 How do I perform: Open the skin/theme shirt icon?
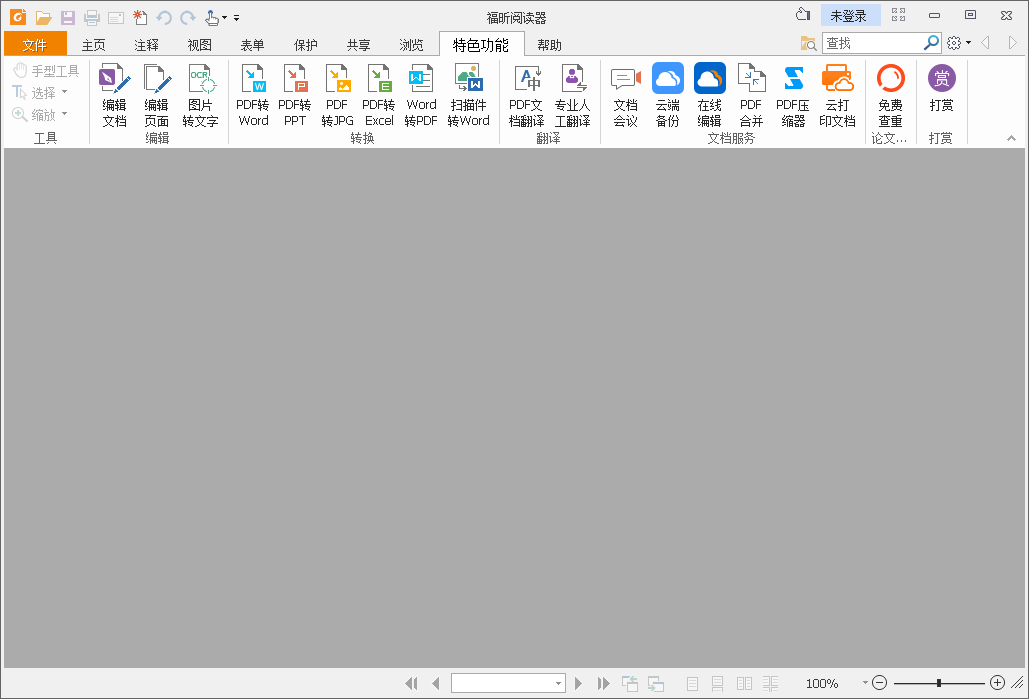[803, 14]
